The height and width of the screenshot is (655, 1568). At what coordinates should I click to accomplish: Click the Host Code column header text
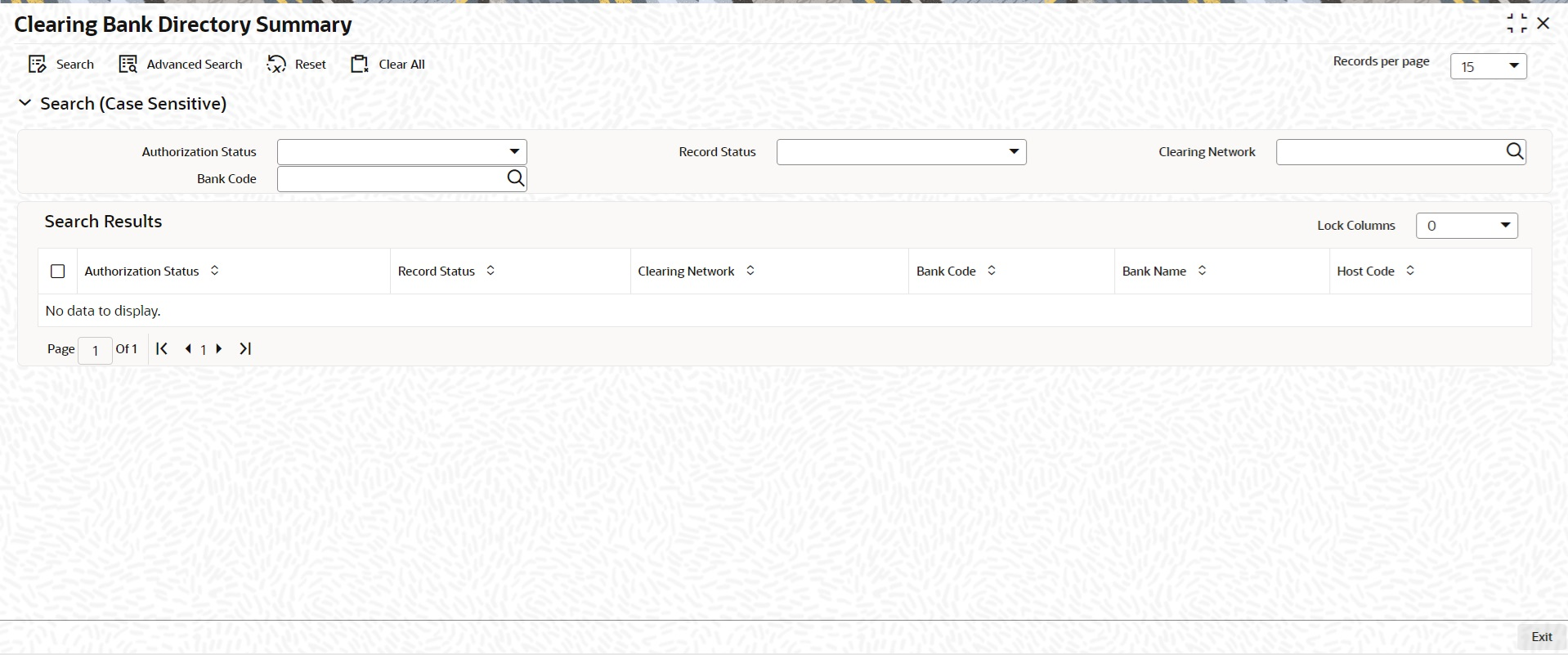point(1365,271)
